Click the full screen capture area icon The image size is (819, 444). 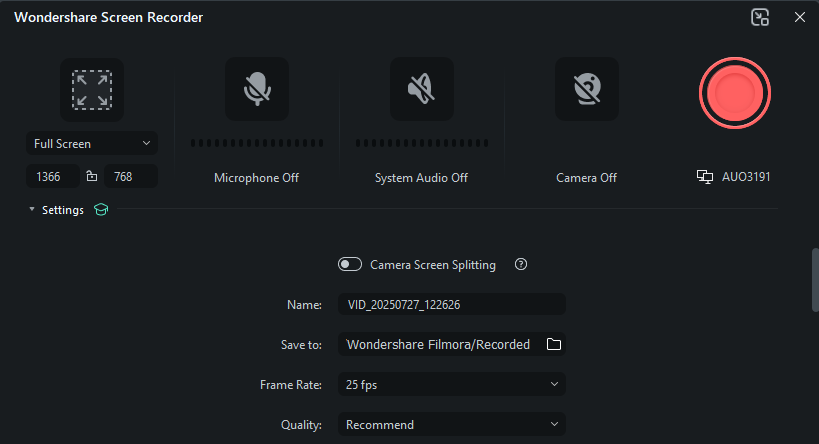(92, 90)
